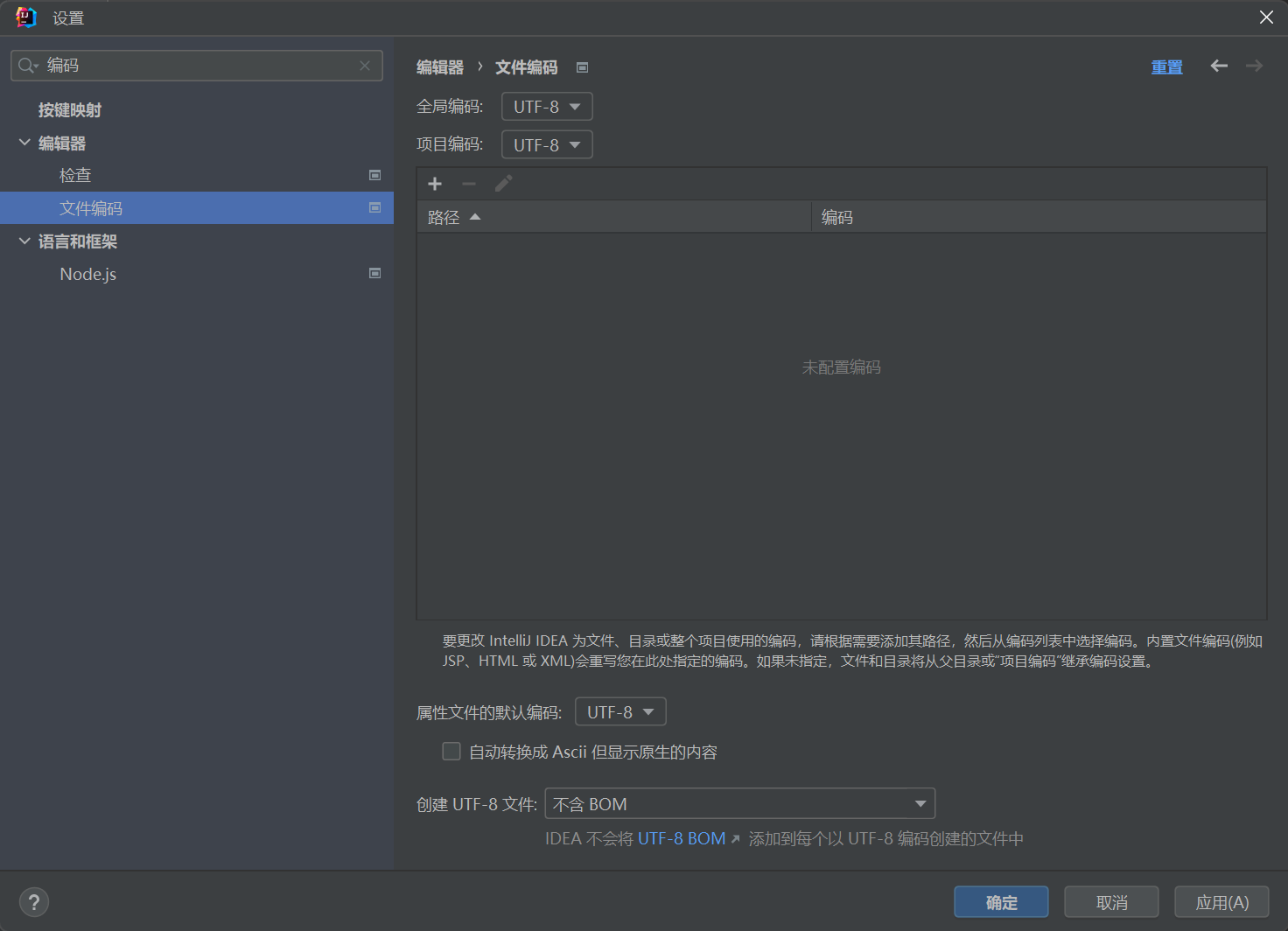The image size is (1288, 931).
Task: Click the add path plus icon
Action: [435, 184]
